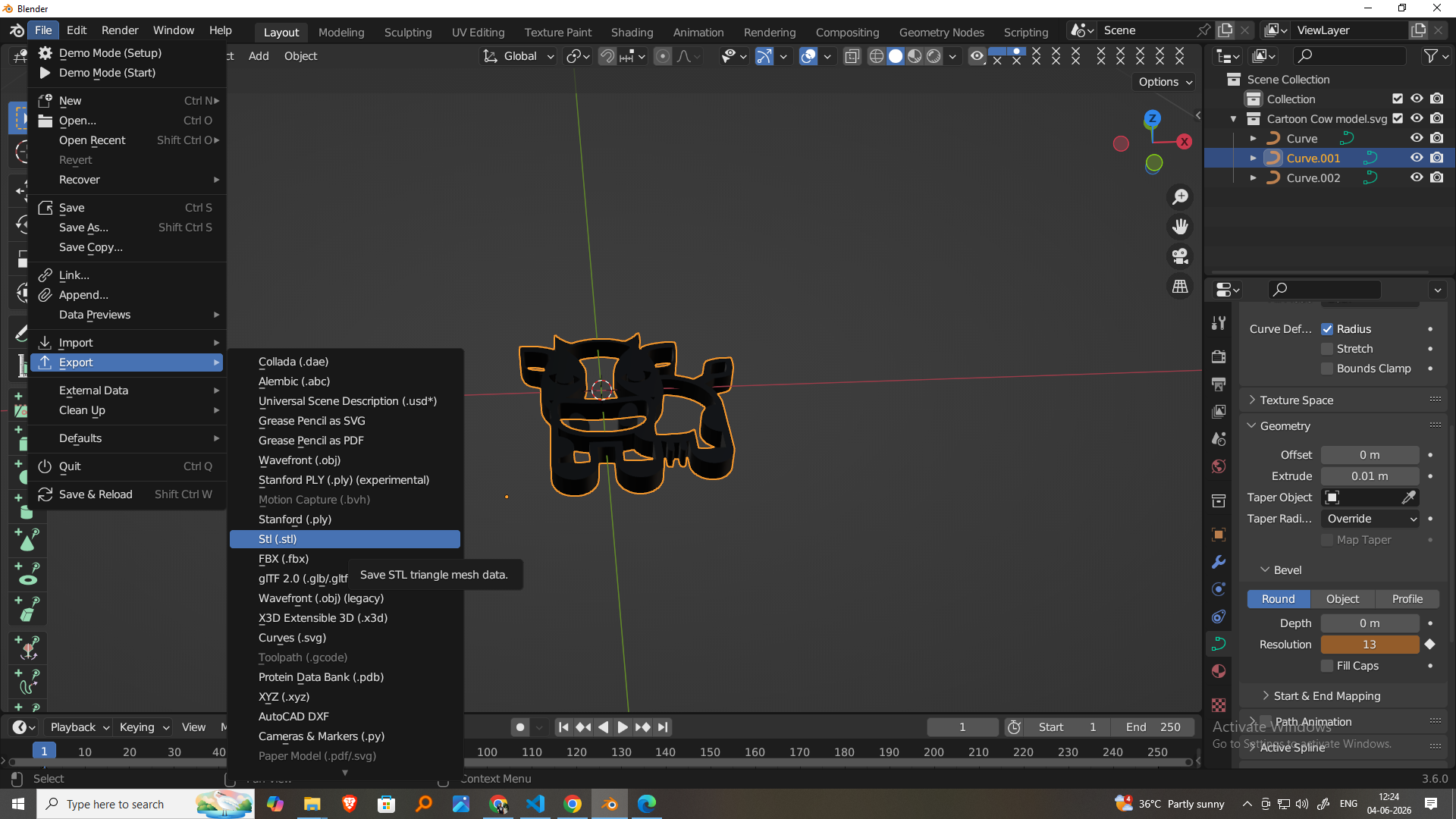The width and height of the screenshot is (1456, 819).
Task: Open the Modifiers wrench tab icon
Action: [1219, 562]
